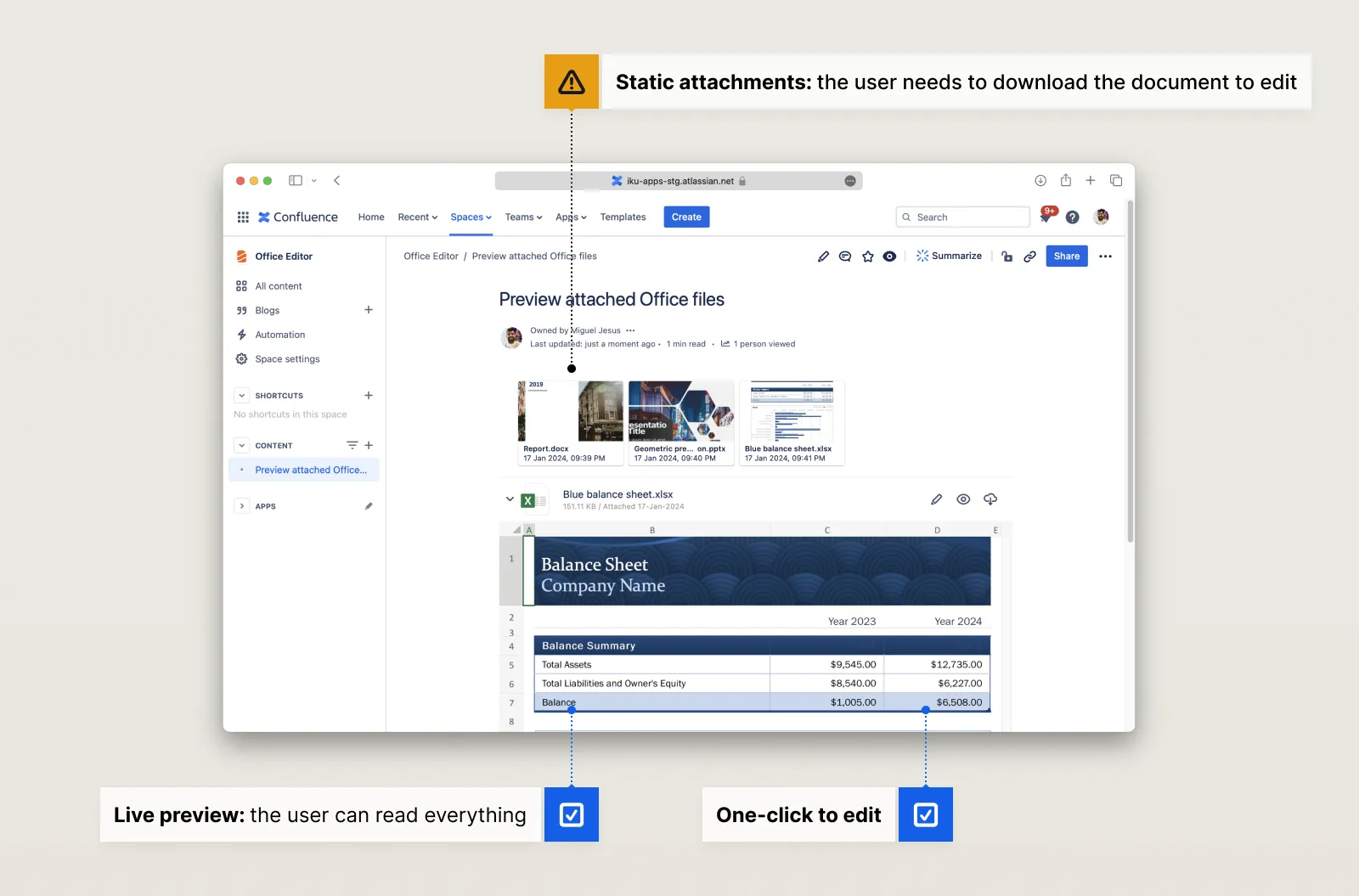Viewport: 1359px width, 896px height.
Task: Collapse the Blue balance sheet preview chevron
Action: click(x=510, y=499)
